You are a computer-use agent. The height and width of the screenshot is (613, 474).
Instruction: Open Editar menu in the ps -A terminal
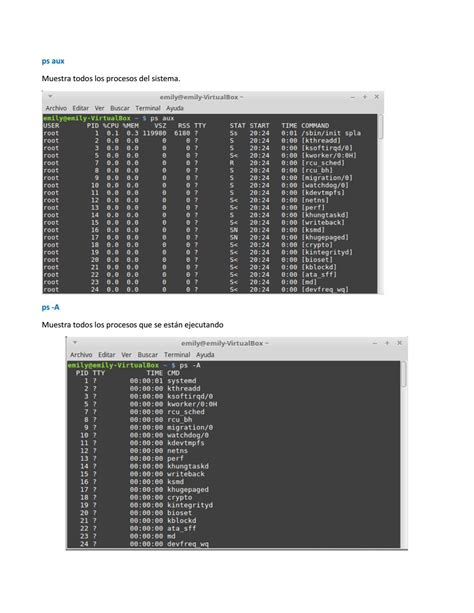click(106, 355)
